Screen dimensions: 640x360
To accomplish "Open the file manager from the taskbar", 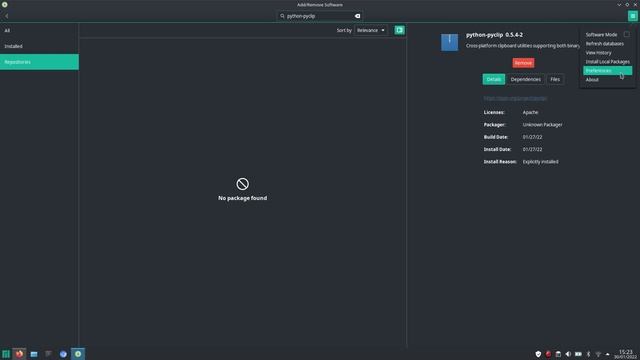I will [34, 354].
